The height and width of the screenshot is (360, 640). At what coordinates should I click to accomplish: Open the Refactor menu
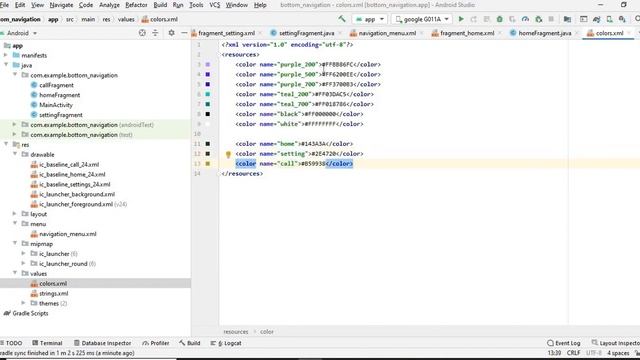136,5
